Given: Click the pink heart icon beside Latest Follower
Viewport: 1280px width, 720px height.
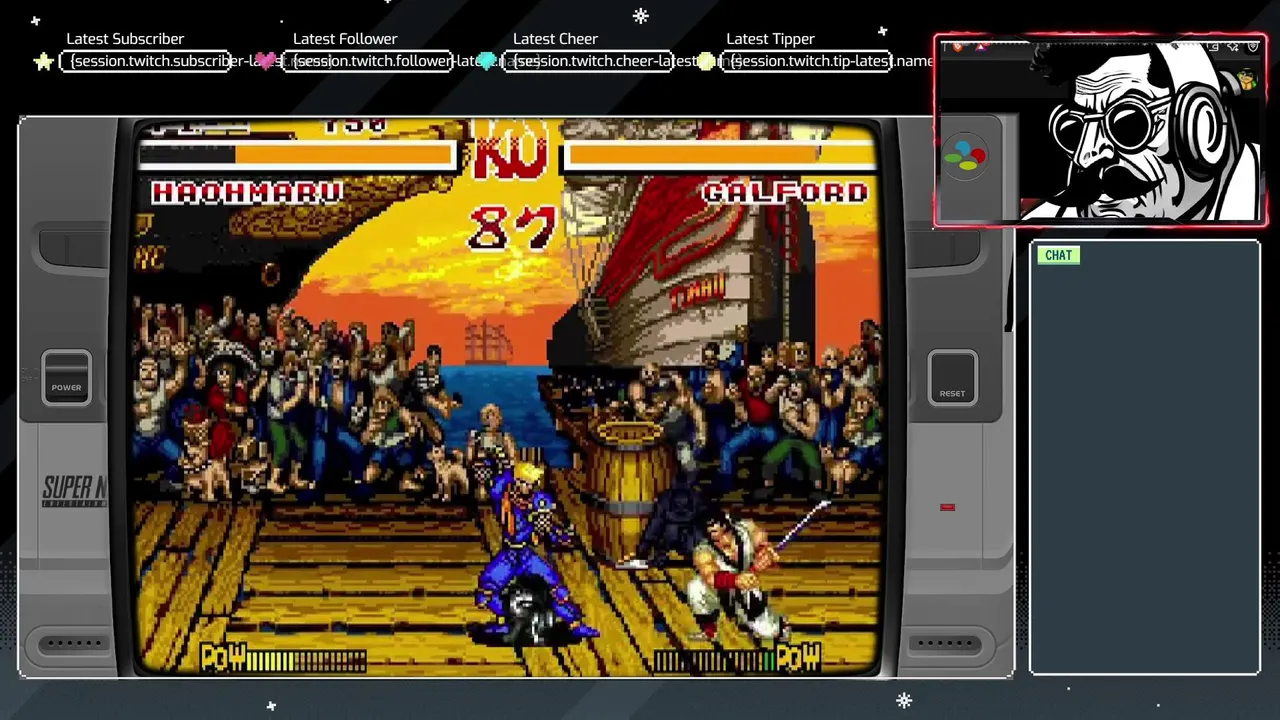Looking at the screenshot, I should [x=265, y=60].
